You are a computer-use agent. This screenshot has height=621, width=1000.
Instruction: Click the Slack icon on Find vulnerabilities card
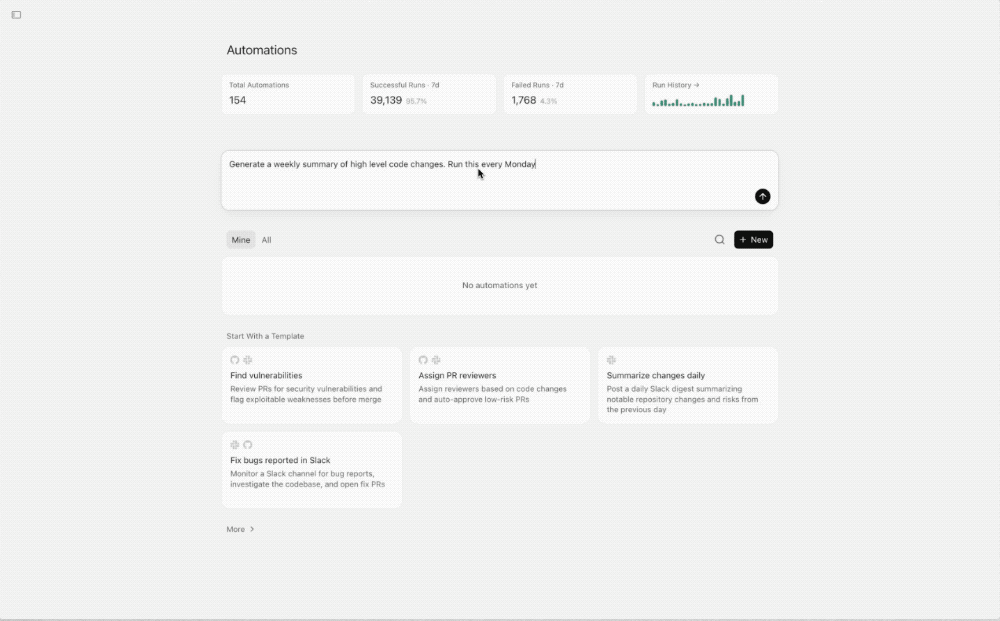click(249, 360)
